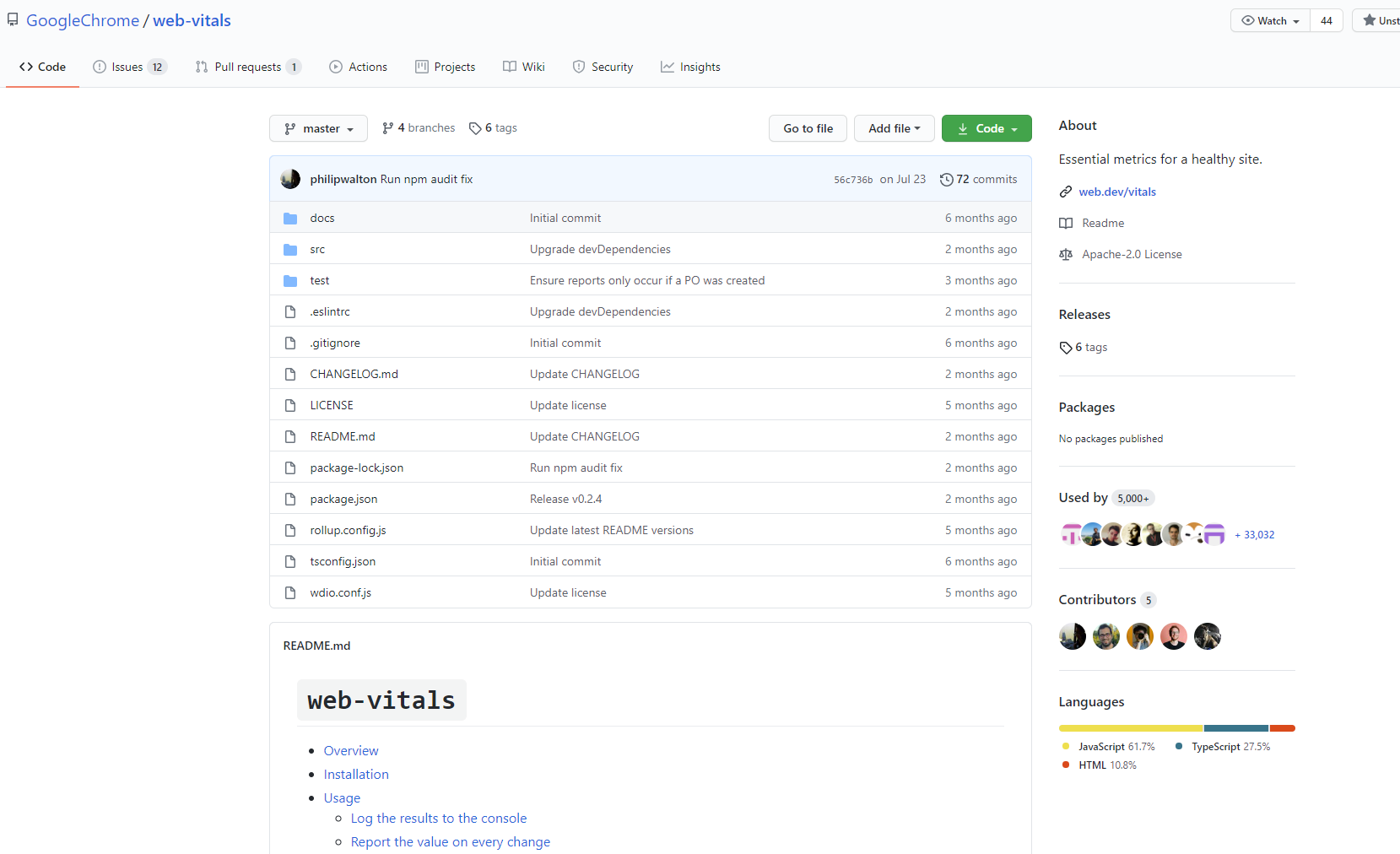1400x854 pixels.
Task: Open the package-lock.json file
Action: pos(356,468)
